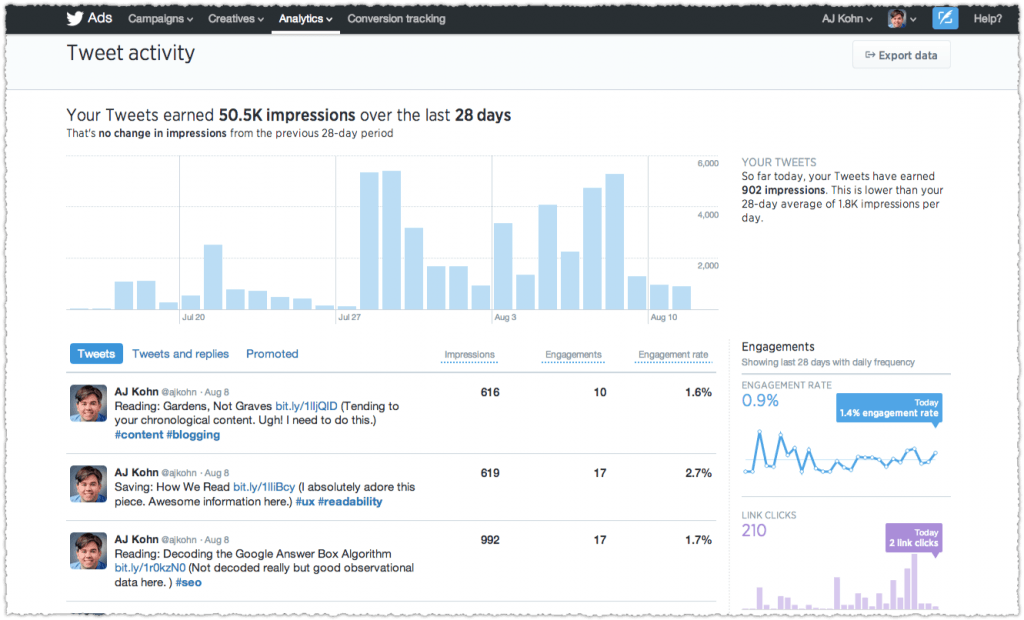
Task: Open the Tweet compose icon
Action: (x=944, y=17)
